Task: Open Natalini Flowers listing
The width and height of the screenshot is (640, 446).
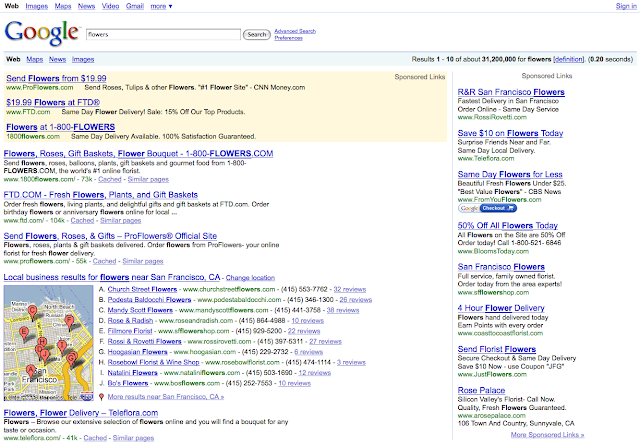Action: [133, 373]
